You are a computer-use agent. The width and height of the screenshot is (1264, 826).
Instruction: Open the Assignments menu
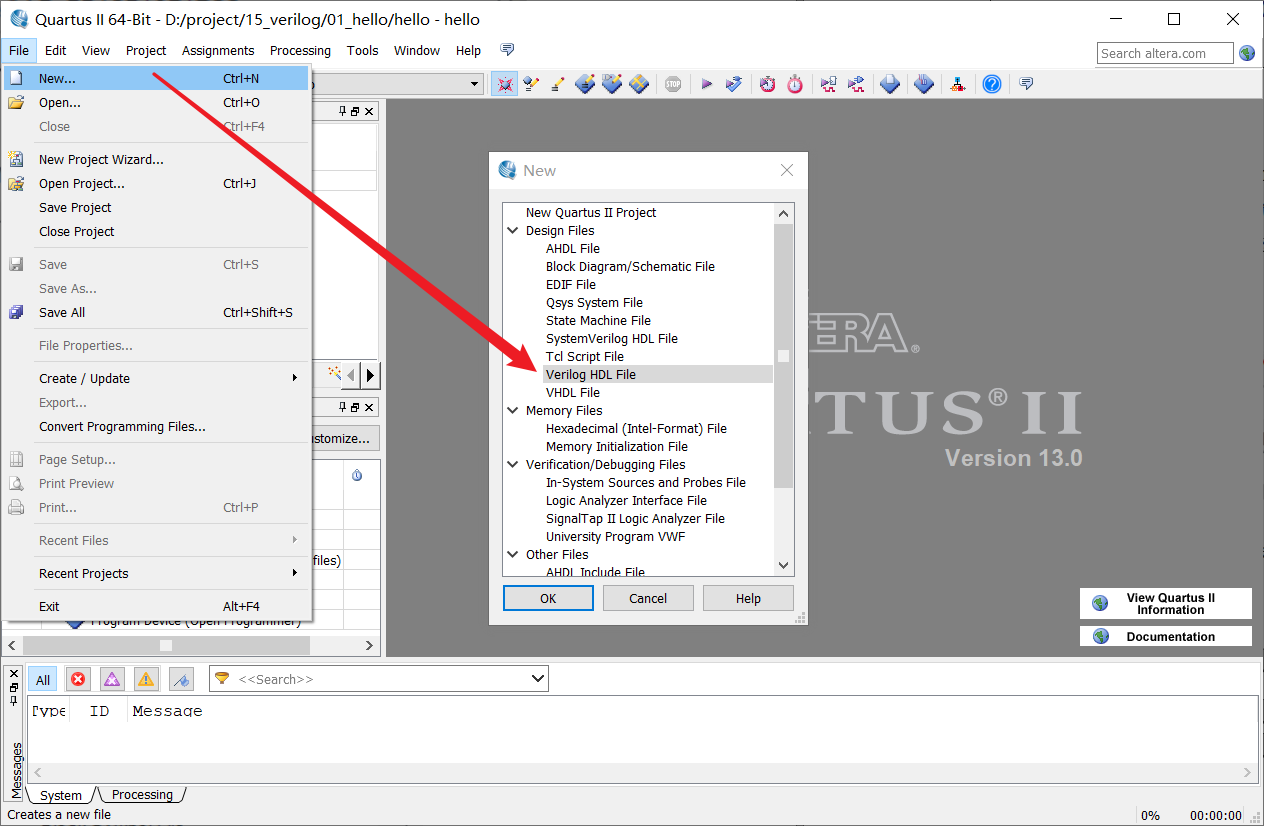[x=218, y=50]
